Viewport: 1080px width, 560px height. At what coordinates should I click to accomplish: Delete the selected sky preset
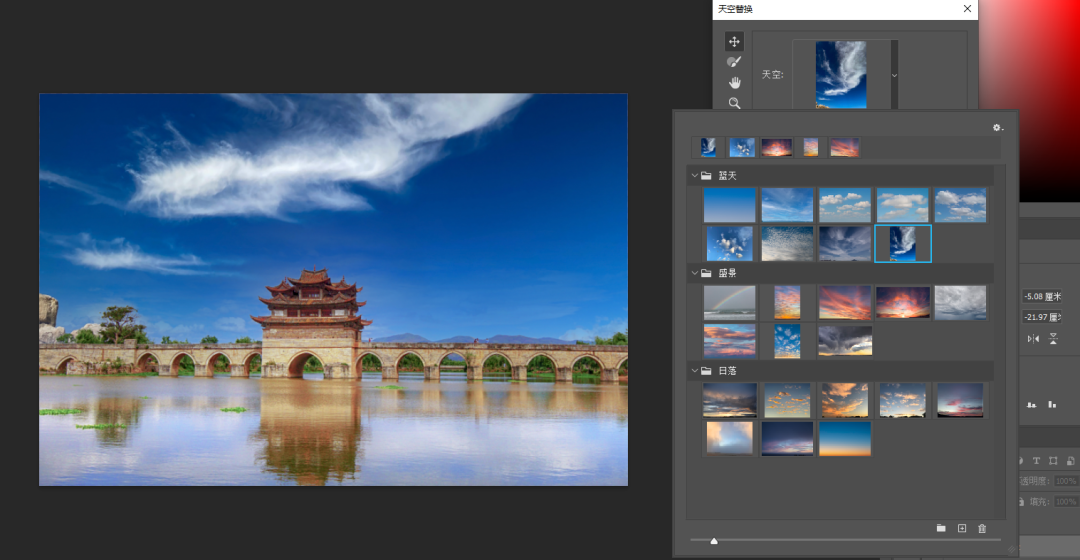[982, 528]
